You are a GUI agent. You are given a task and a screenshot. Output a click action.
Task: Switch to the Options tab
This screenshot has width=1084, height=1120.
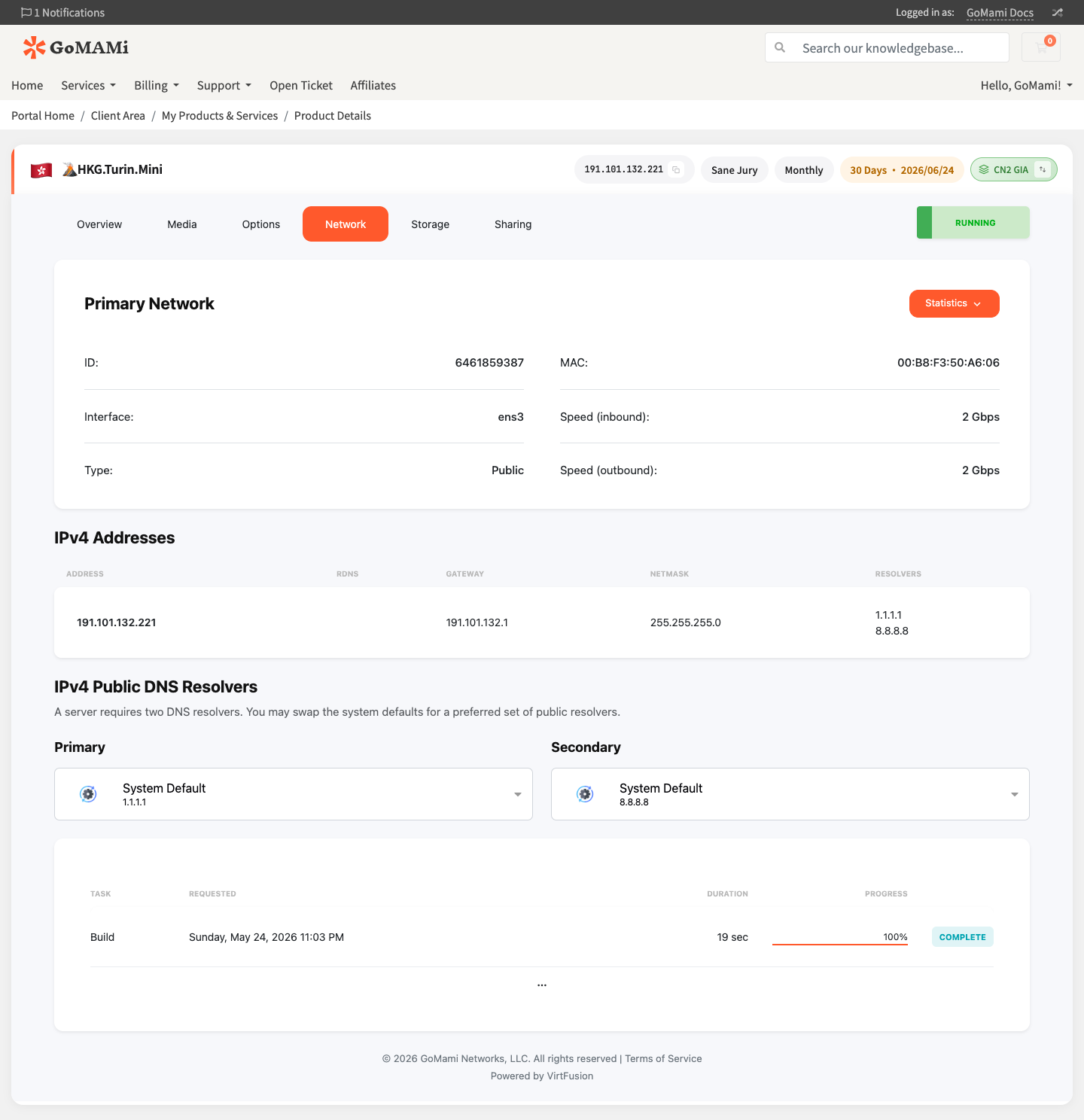[x=261, y=224]
